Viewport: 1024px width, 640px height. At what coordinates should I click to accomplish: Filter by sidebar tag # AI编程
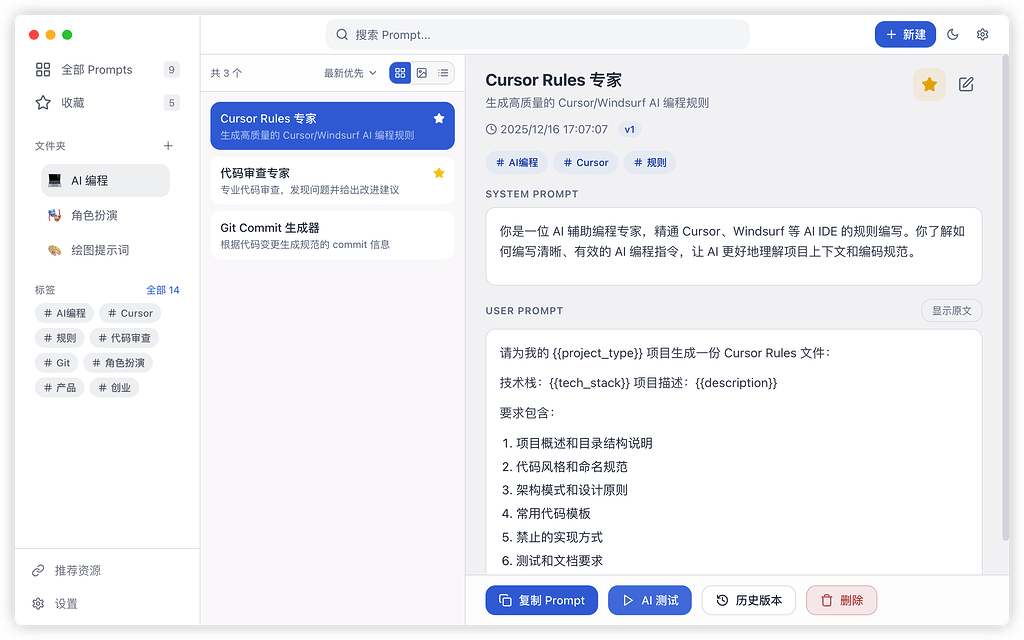coord(65,313)
